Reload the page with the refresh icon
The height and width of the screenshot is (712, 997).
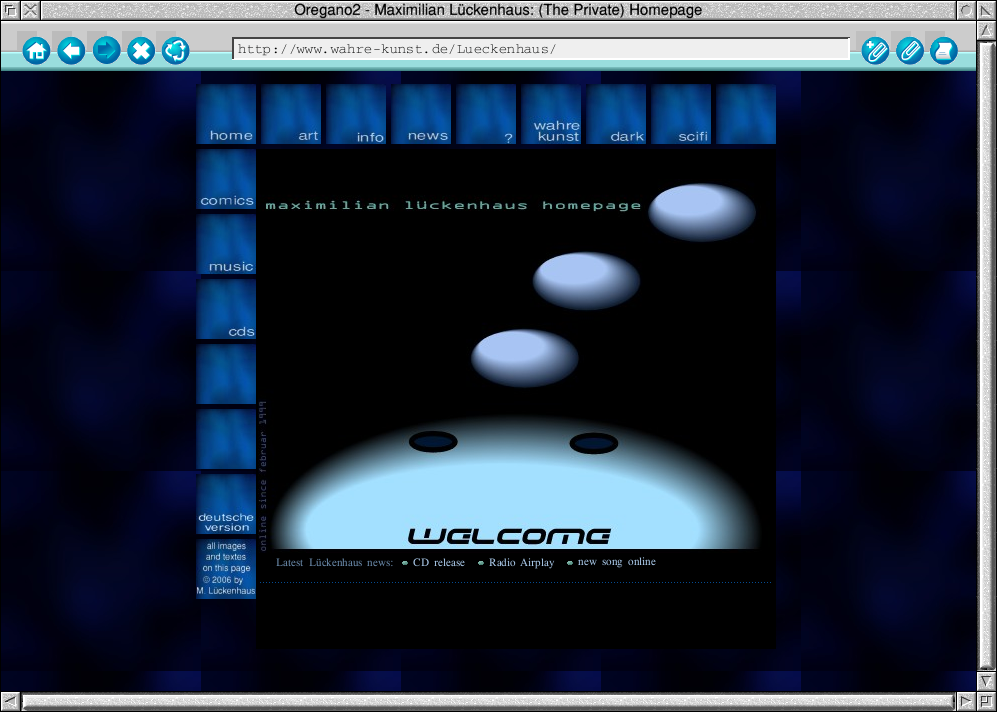point(175,50)
